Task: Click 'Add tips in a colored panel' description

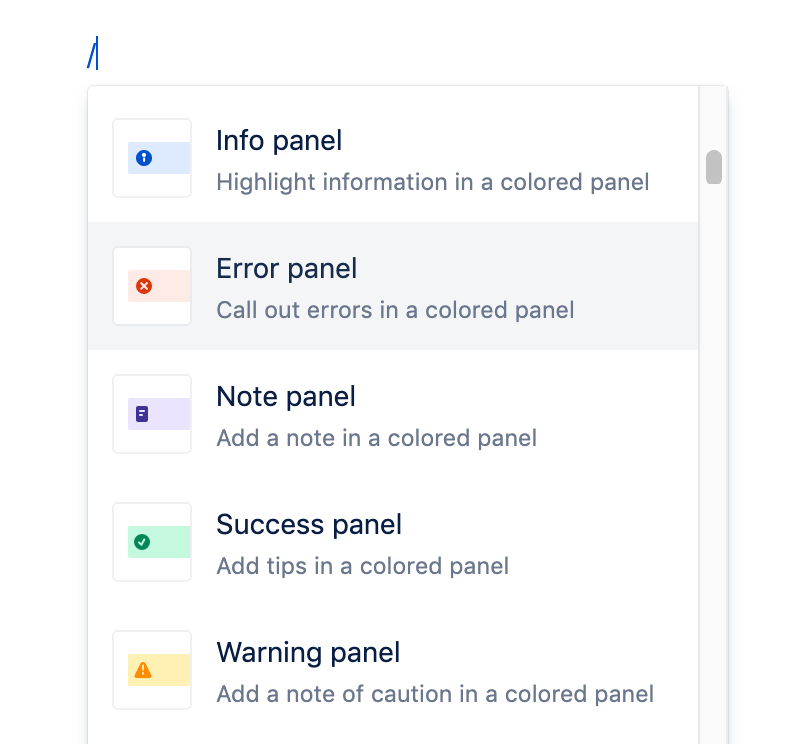Action: coord(362,566)
